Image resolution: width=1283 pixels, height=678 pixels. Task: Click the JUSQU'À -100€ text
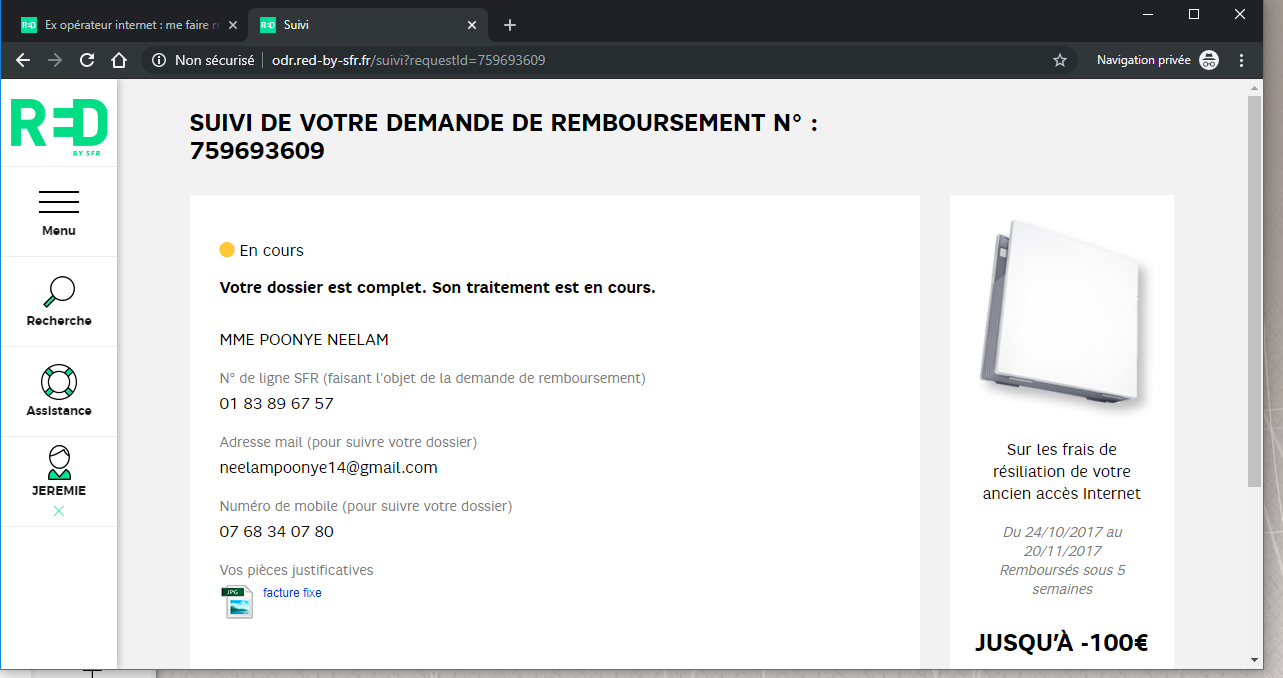click(1062, 643)
